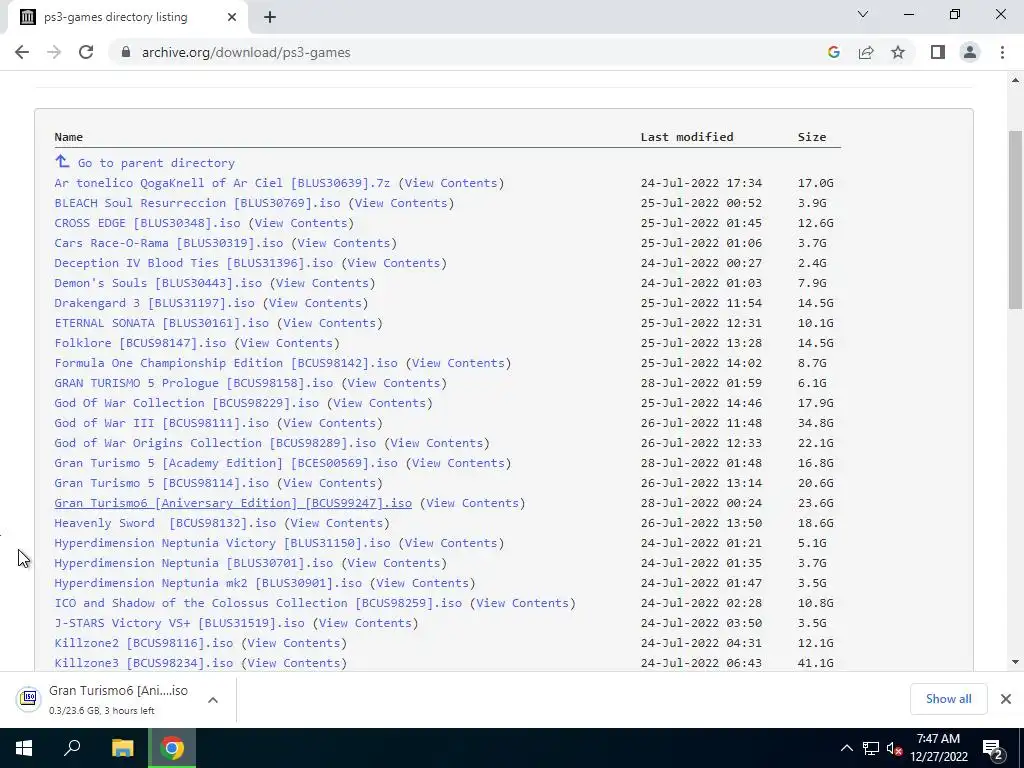Viewport: 1024px width, 768px height.
Task: View Contents of Drakengard 3
Action: (x=315, y=303)
